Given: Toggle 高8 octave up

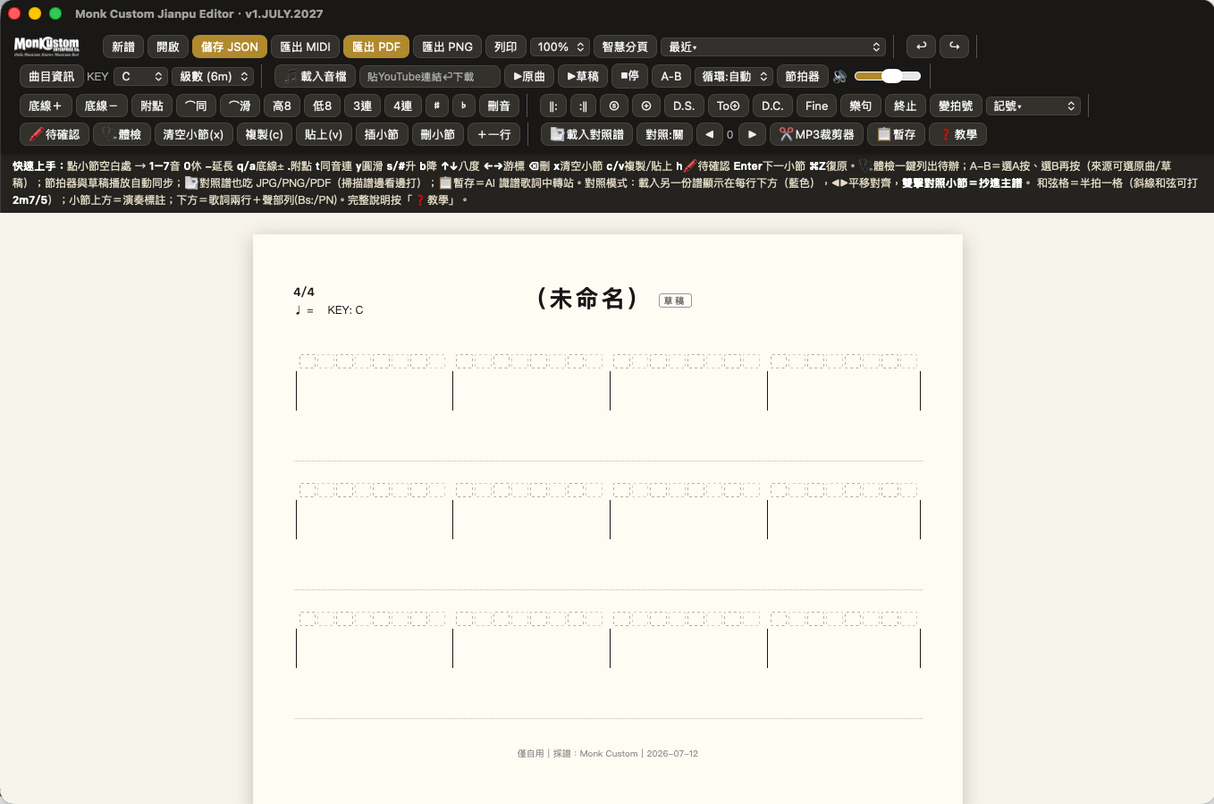Looking at the screenshot, I should tap(282, 106).
